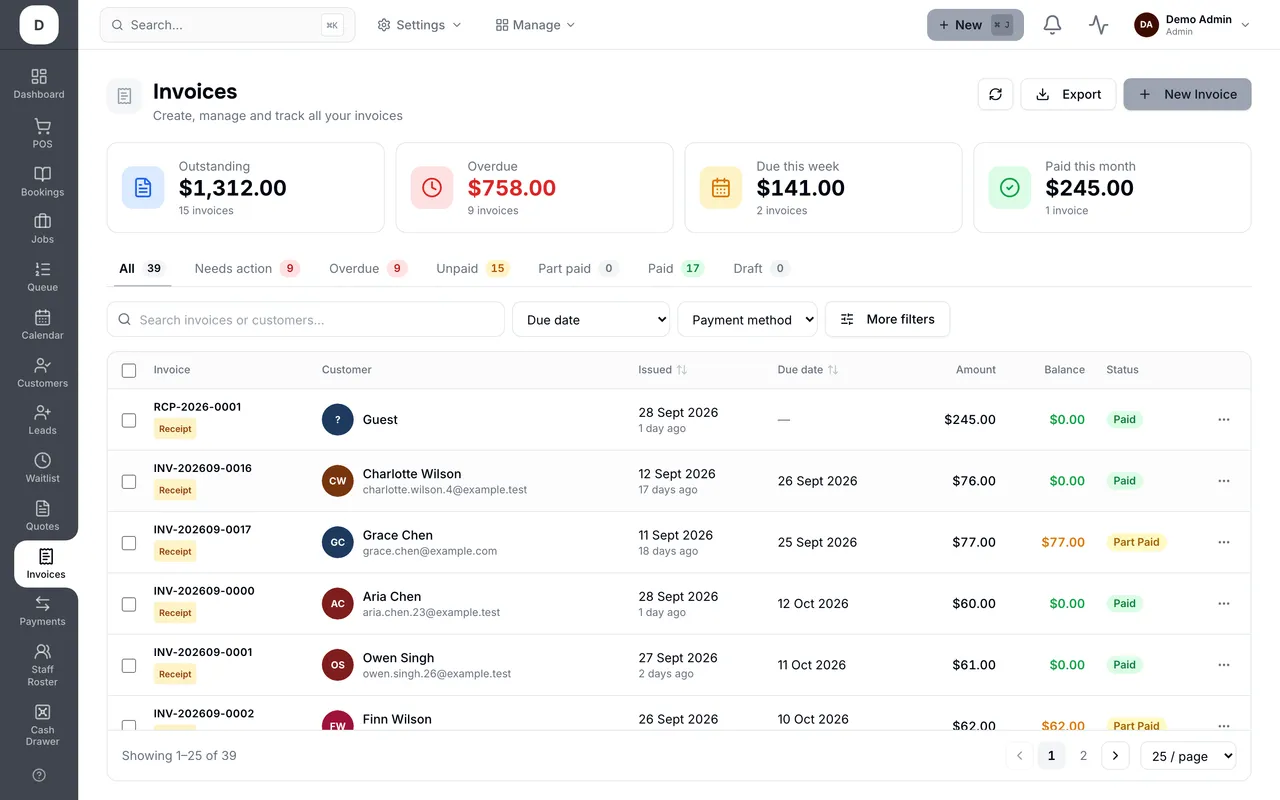Open the Jobs sidebar item
The width and height of the screenshot is (1280, 800).
42,229
